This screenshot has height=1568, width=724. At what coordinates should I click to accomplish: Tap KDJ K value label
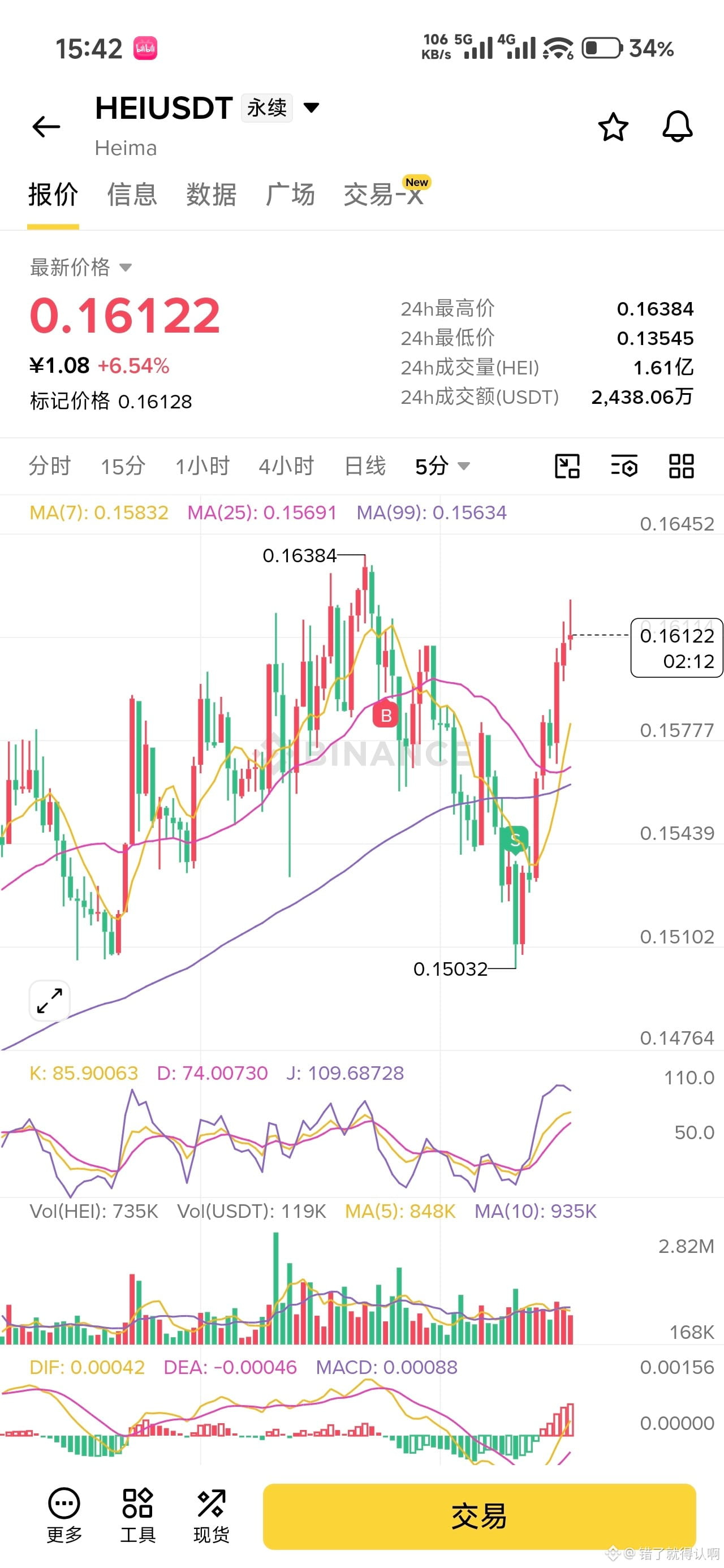click(84, 1073)
